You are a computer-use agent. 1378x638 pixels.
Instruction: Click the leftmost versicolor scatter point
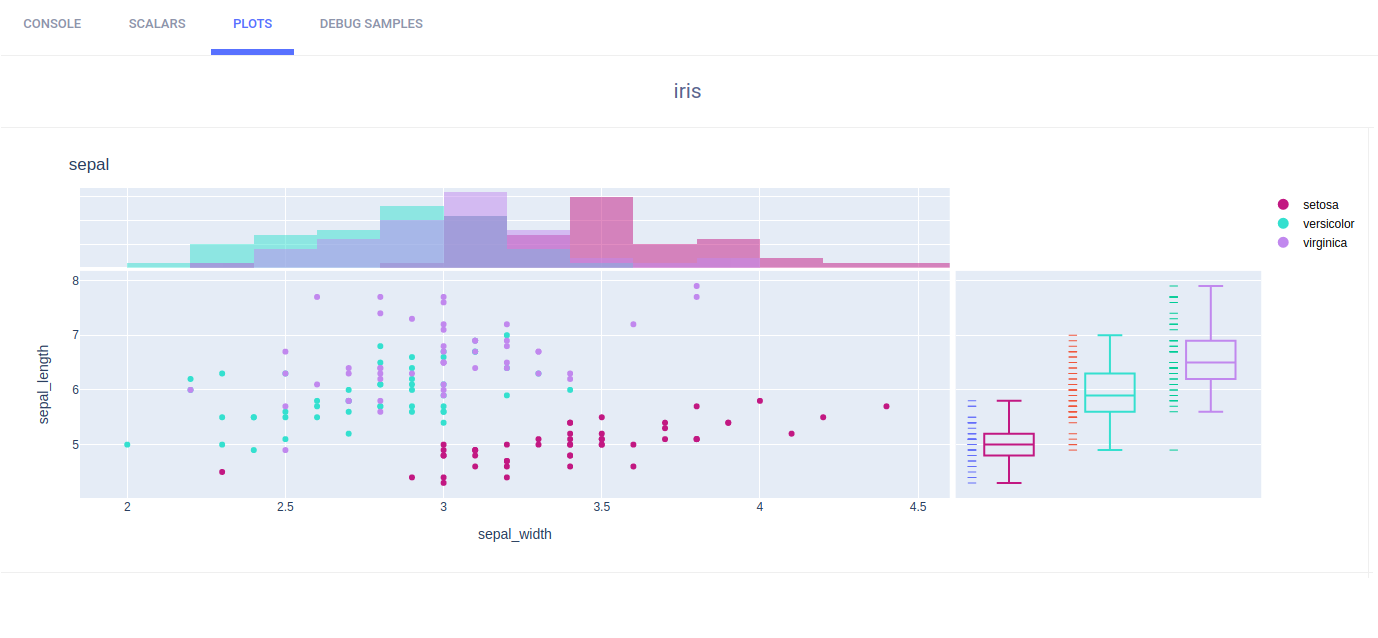(127, 444)
